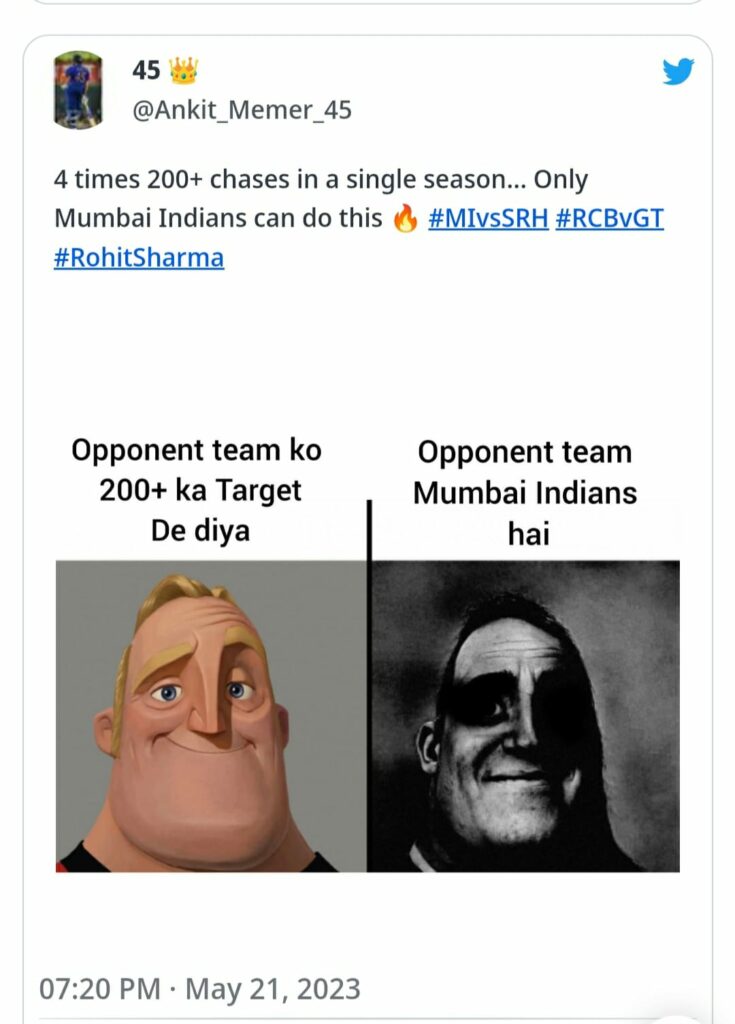735x1024 pixels.
Task: Click the Twitter bird logo
Action: (x=677, y=71)
